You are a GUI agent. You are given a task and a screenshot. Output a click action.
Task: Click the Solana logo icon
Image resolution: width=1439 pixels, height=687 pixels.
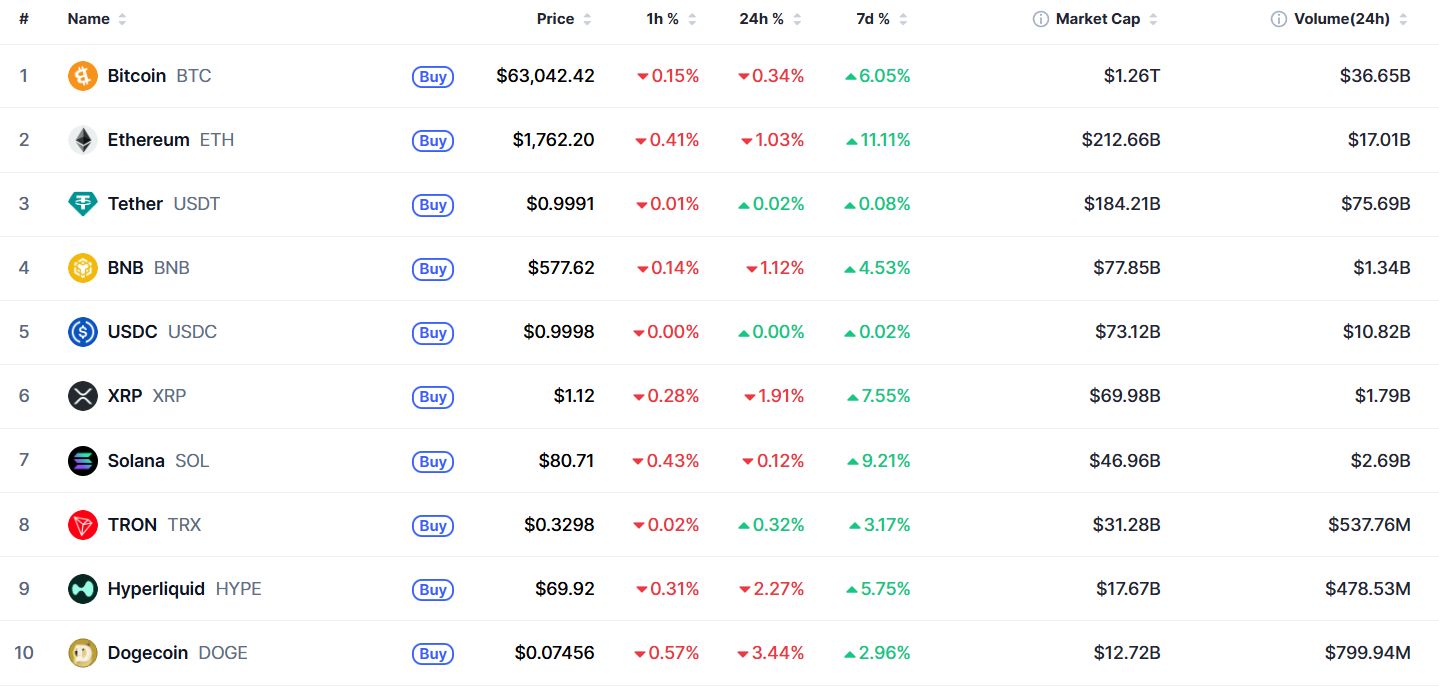click(x=83, y=461)
